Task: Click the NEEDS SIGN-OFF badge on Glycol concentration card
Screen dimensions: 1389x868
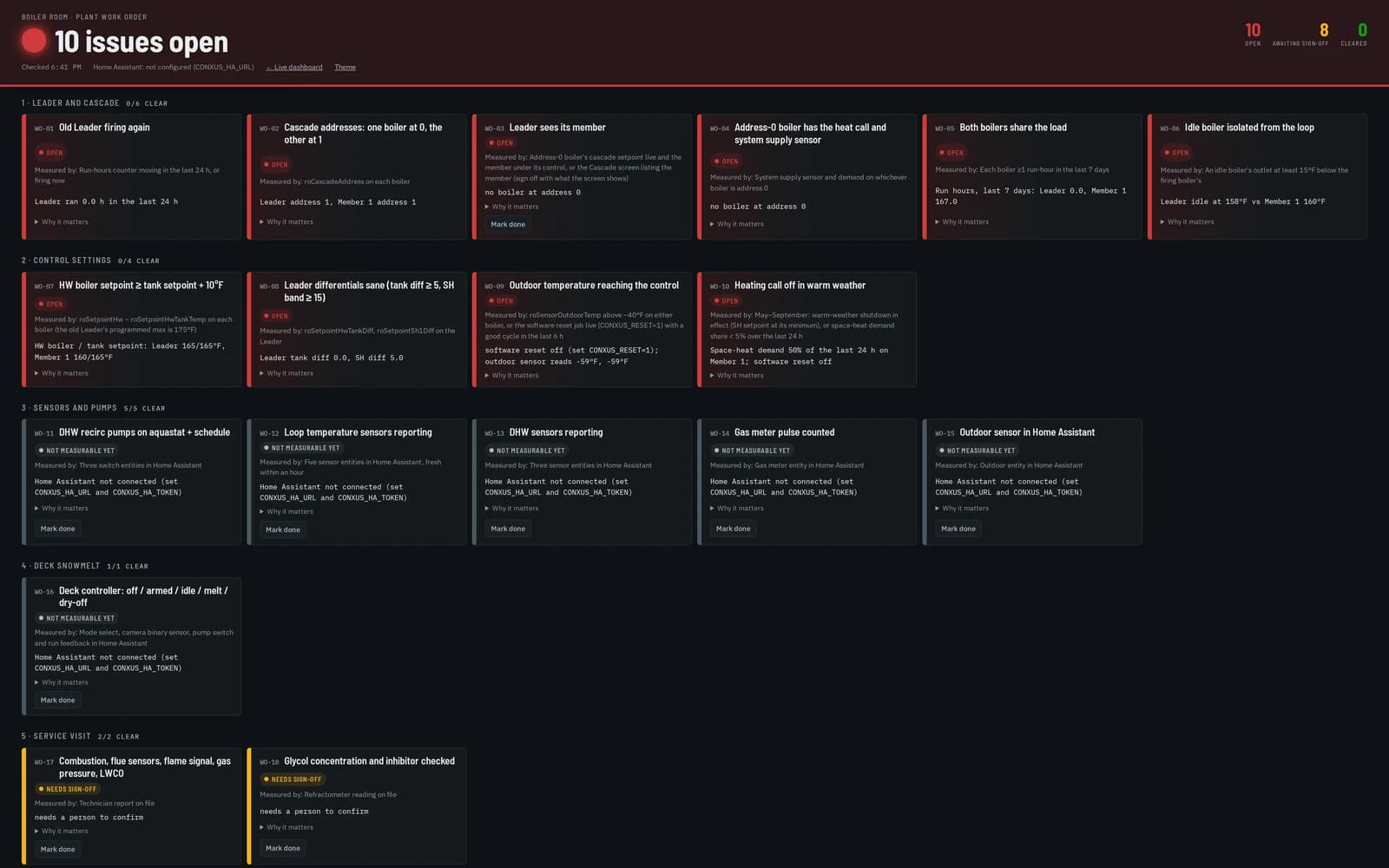Action: pyautogui.click(x=293, y=779)
